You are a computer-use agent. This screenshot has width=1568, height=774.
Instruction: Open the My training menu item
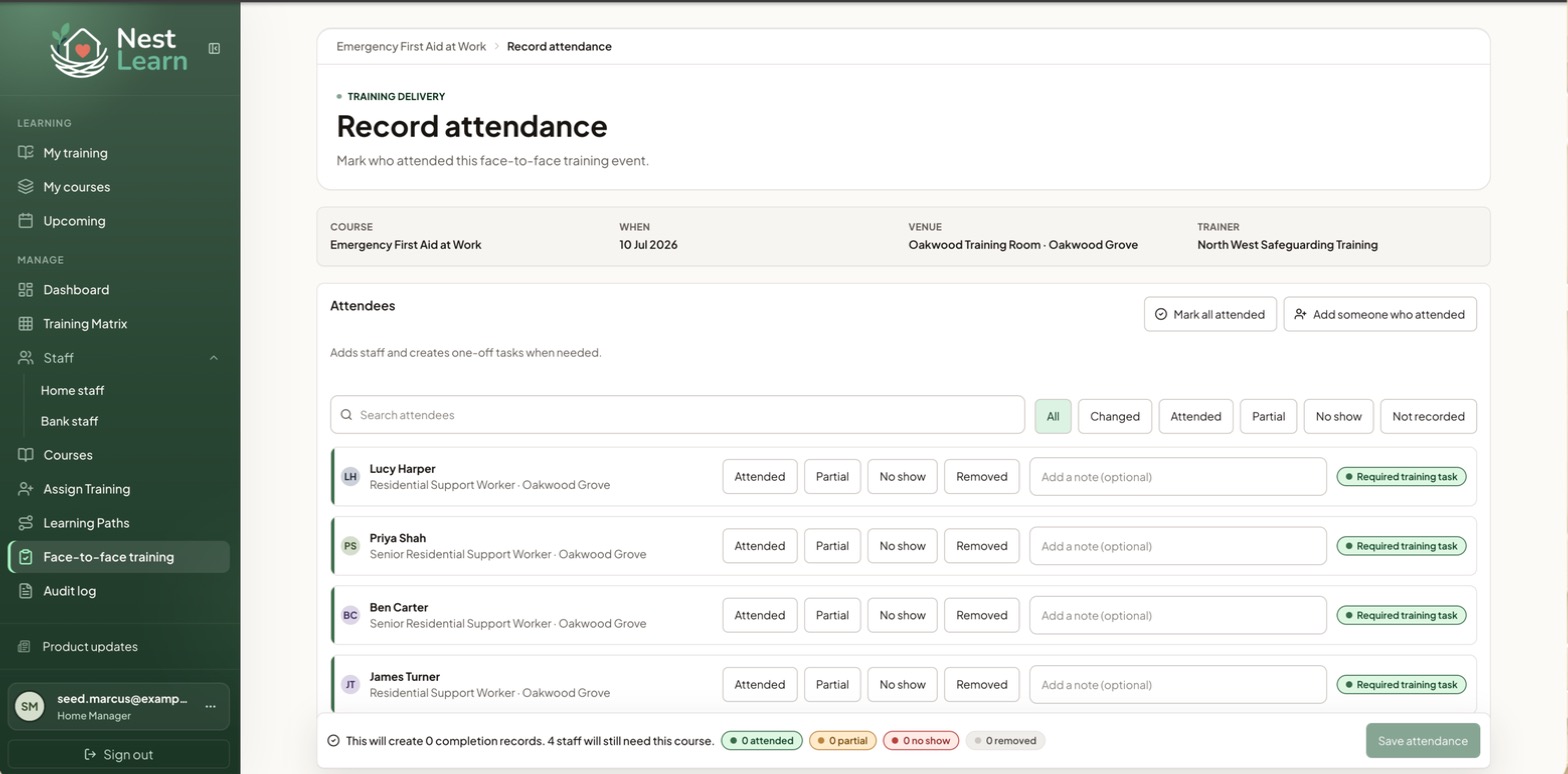(119, 153)
